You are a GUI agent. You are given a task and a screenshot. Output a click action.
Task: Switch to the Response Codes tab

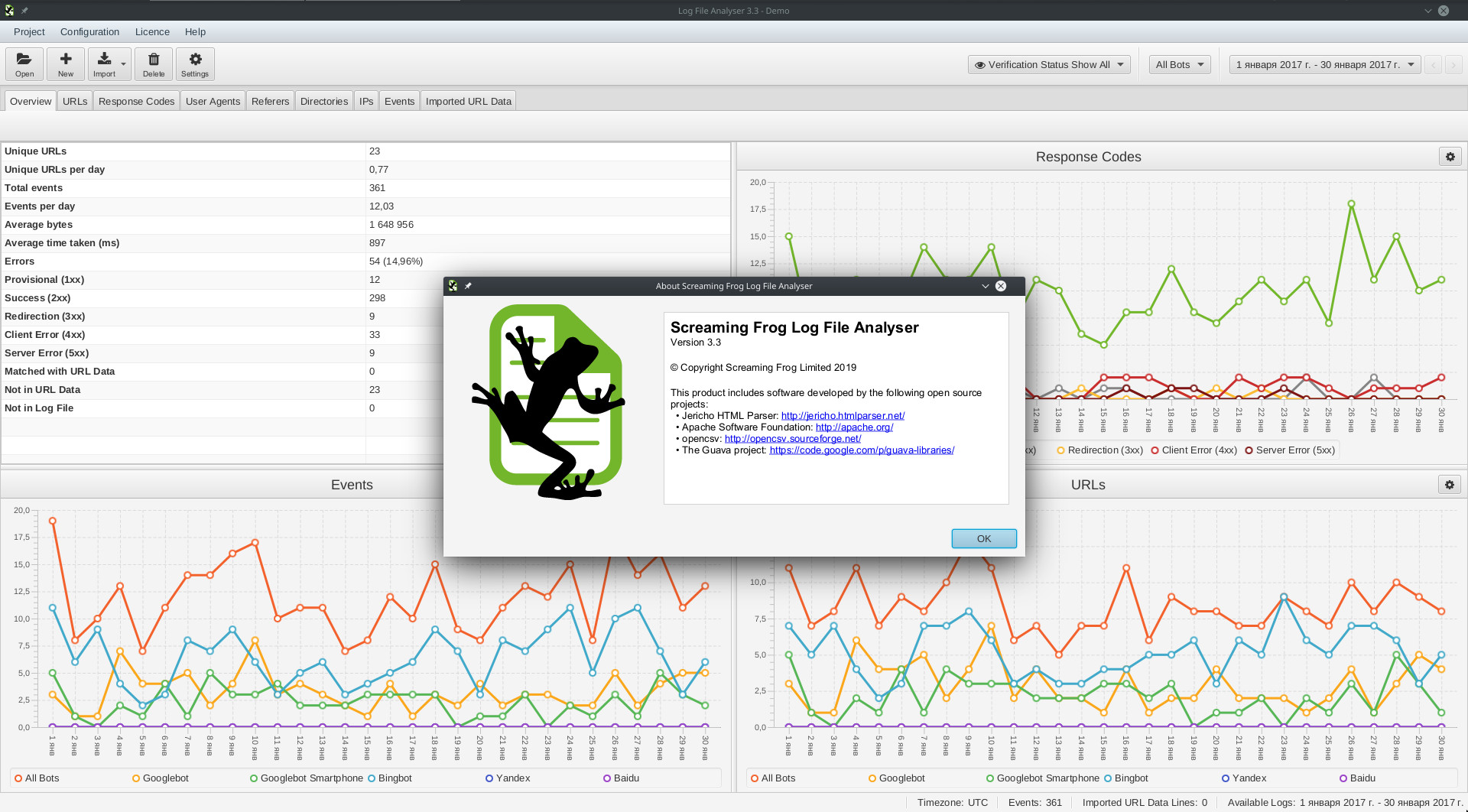coord(136,101)
